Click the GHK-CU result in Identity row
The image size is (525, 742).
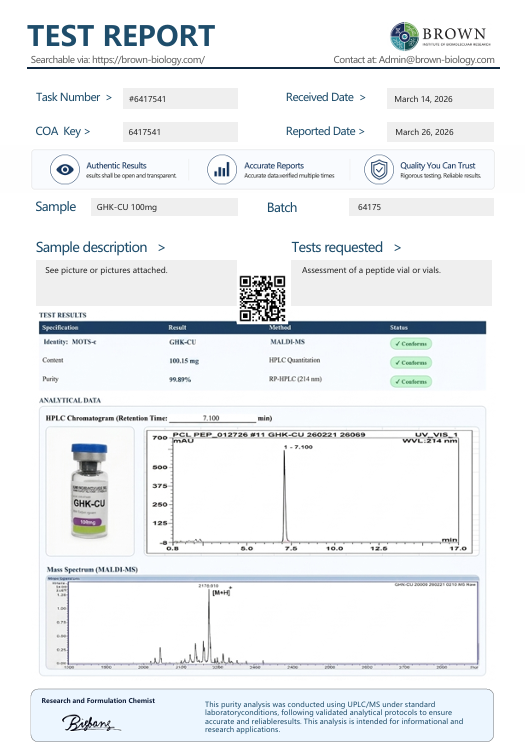point(183,342)
